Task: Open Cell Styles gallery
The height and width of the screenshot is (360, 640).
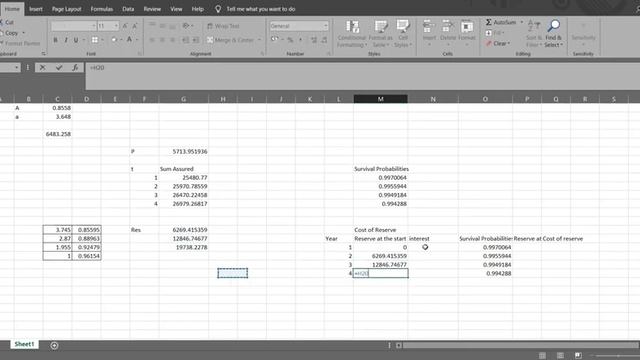Action: (403, 33)
